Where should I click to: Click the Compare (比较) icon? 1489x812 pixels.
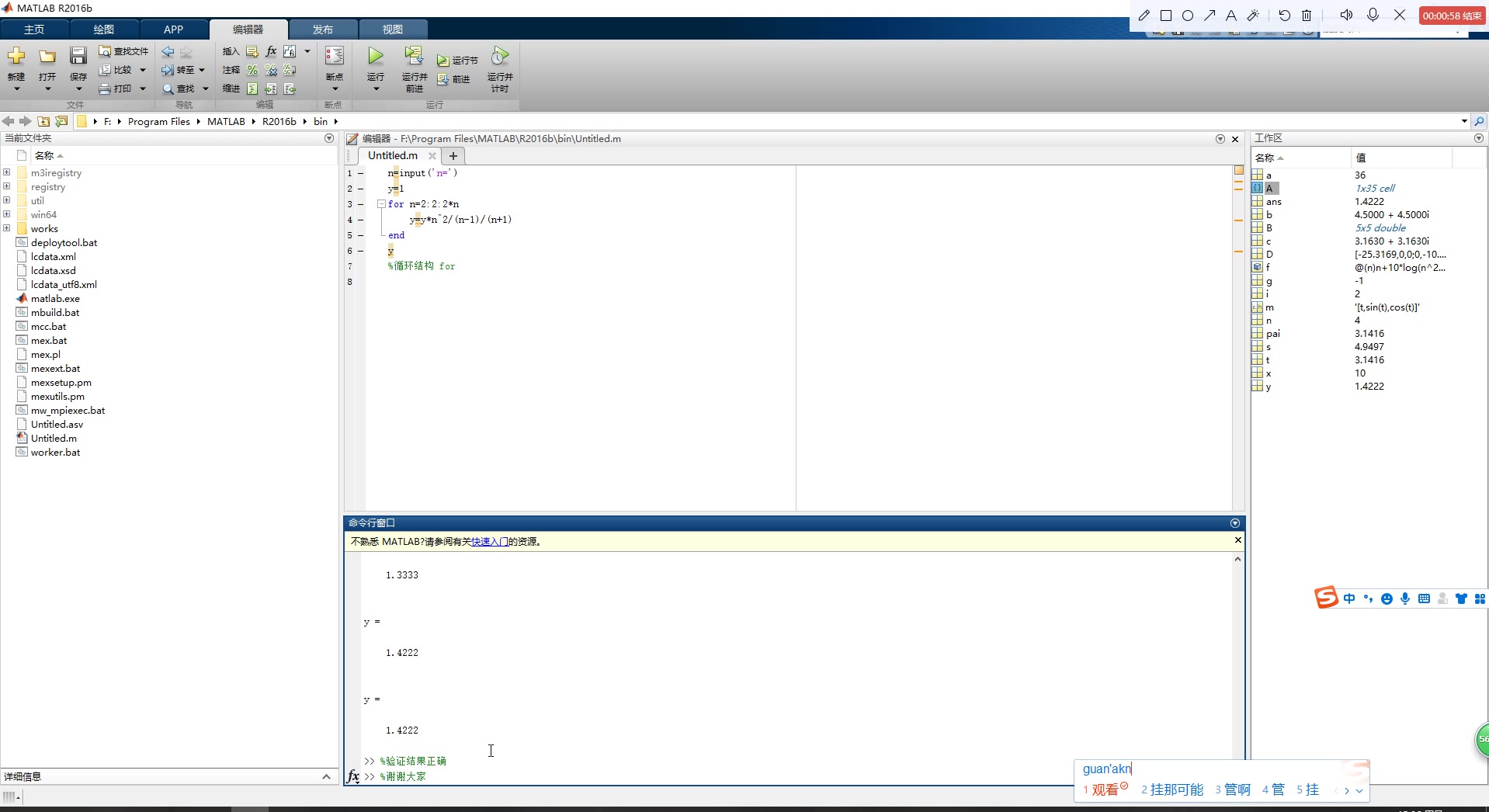click(x=105, y=70)
